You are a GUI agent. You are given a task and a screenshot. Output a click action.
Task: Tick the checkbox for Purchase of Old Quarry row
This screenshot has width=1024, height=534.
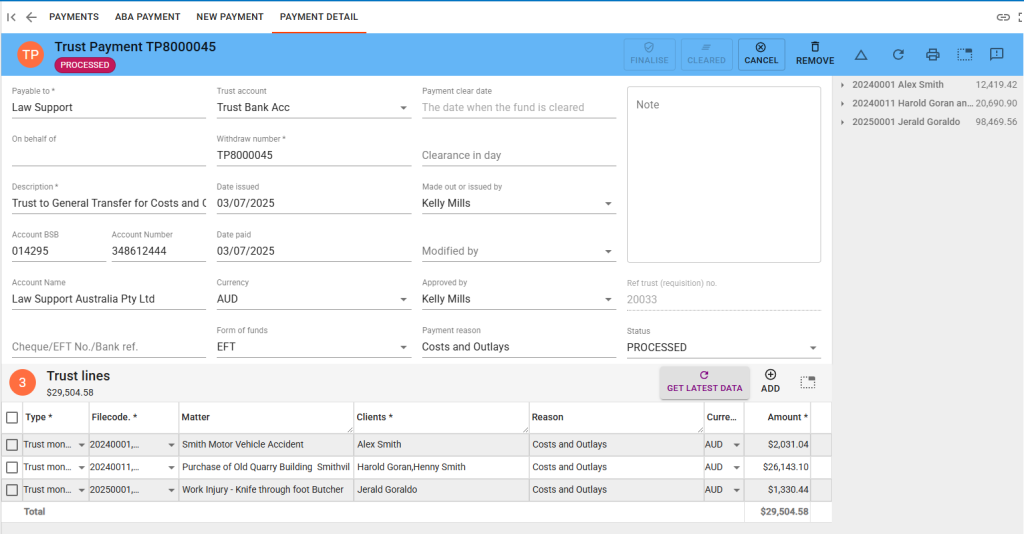pos(12,467)
